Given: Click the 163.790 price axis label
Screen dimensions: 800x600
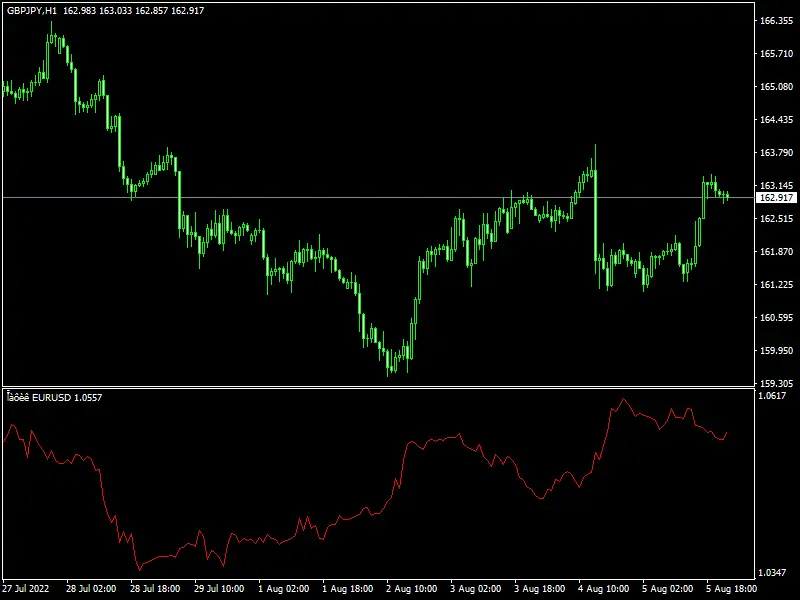Looking at the screenshot, I should [777, 153].
